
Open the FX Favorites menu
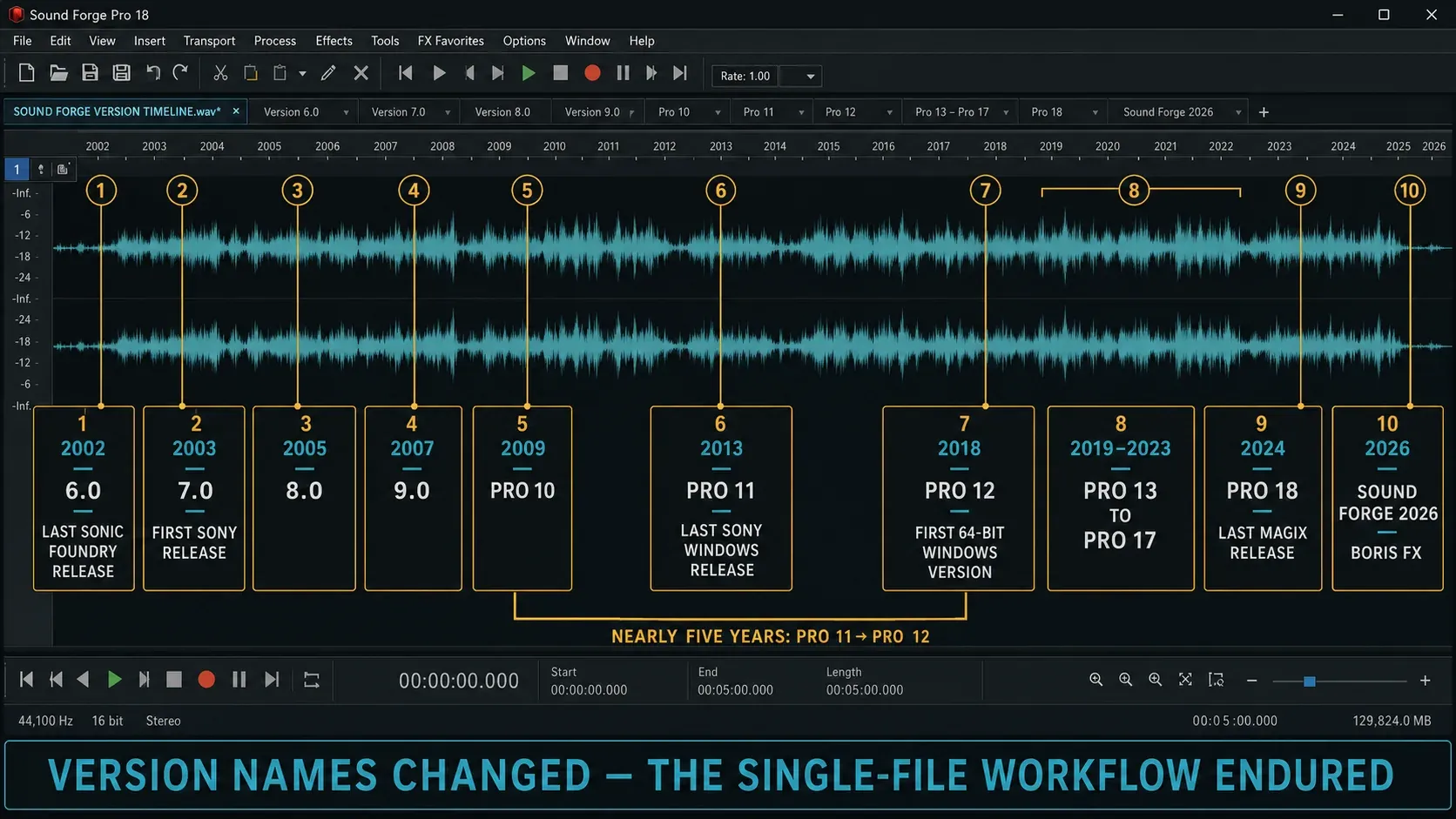click(451, 41)
